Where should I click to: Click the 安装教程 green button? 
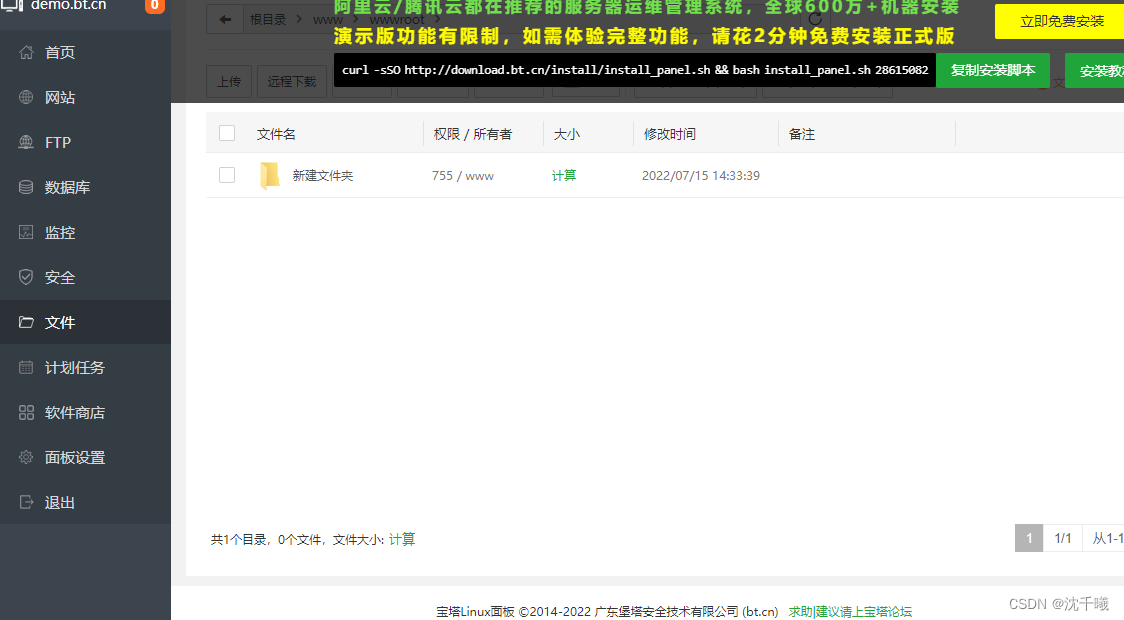coord(1095,71)
